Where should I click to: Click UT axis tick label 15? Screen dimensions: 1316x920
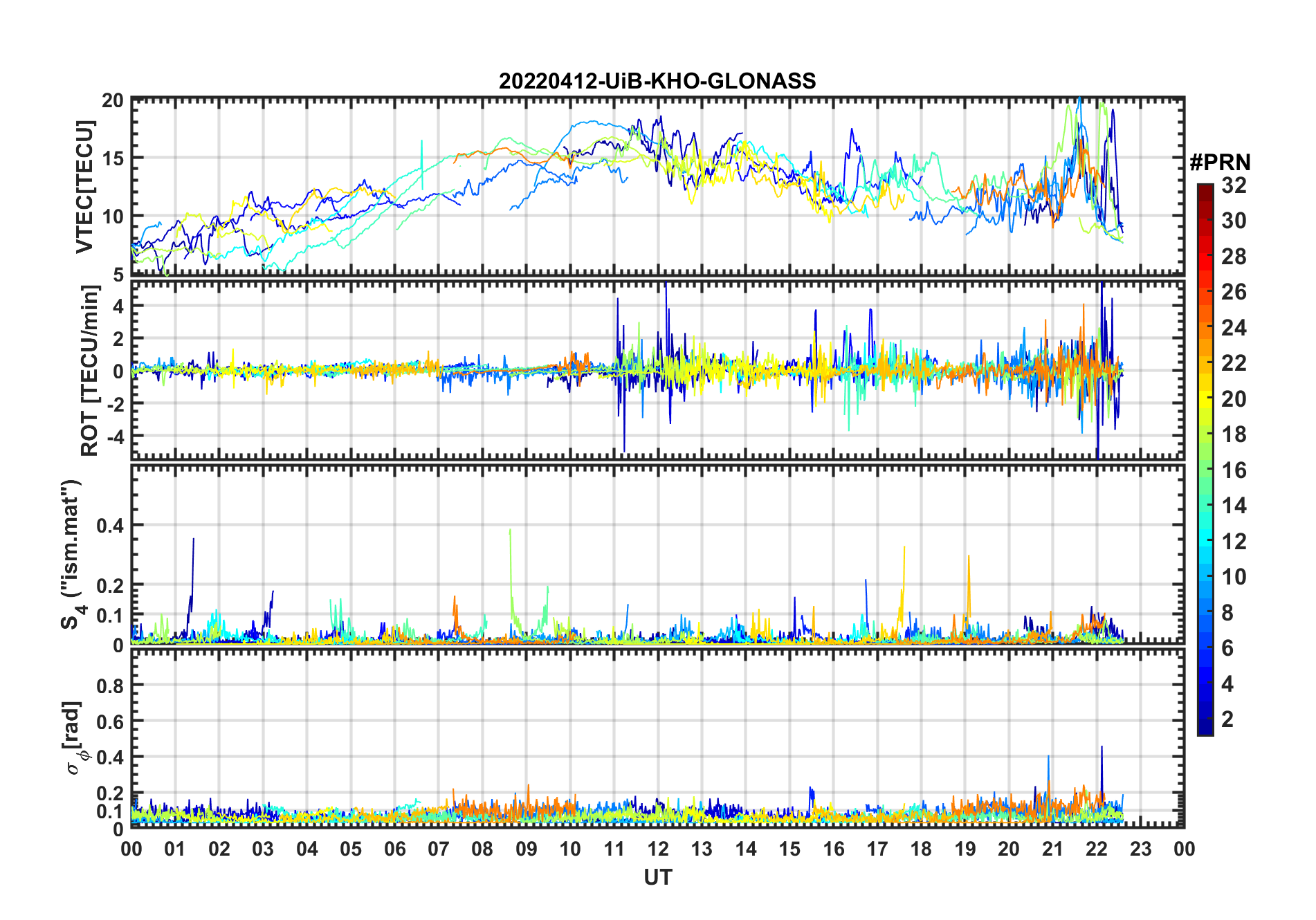pos(789,849)
